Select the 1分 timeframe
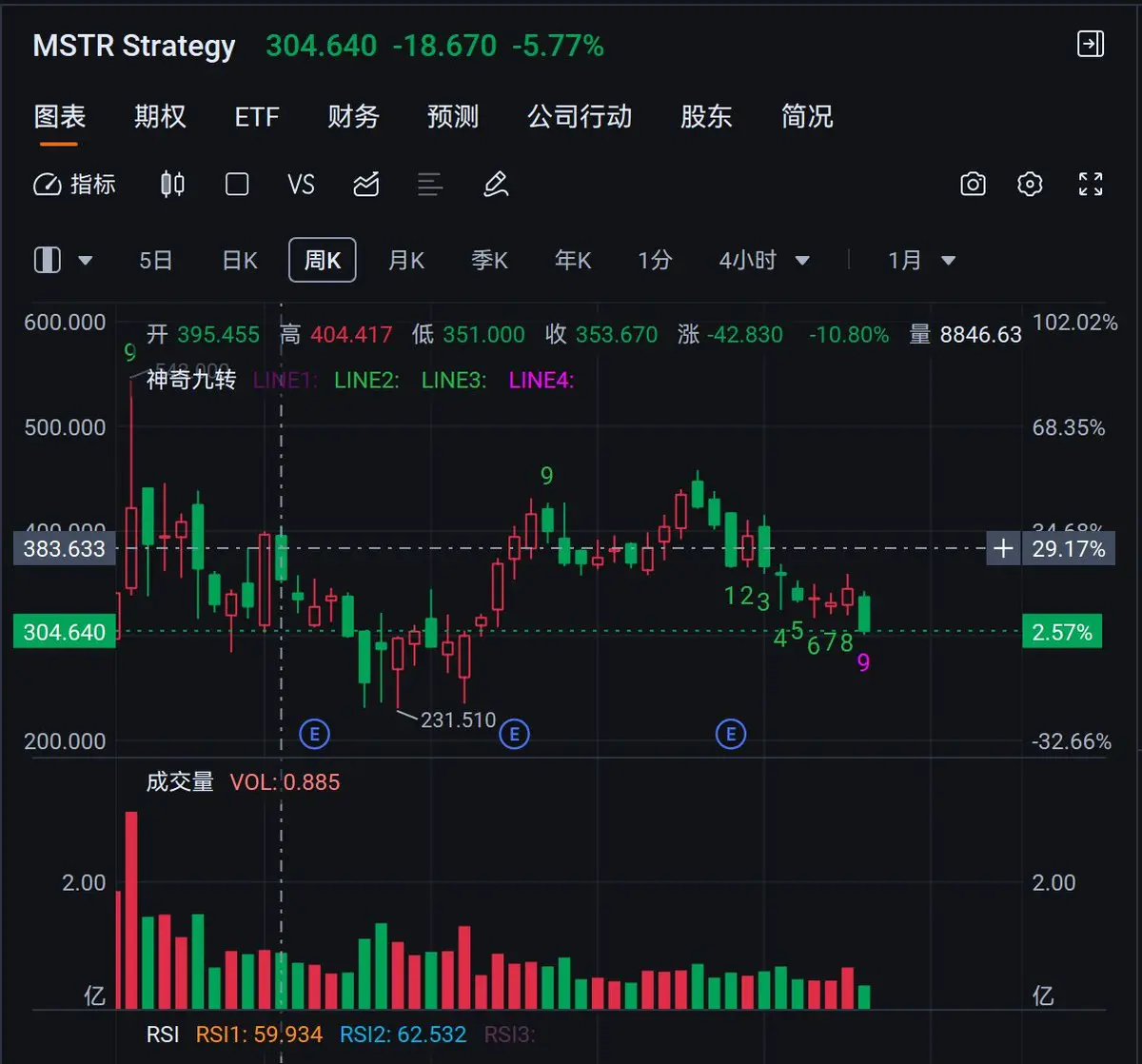The image size is (1142, 1064). click(655, 260)
